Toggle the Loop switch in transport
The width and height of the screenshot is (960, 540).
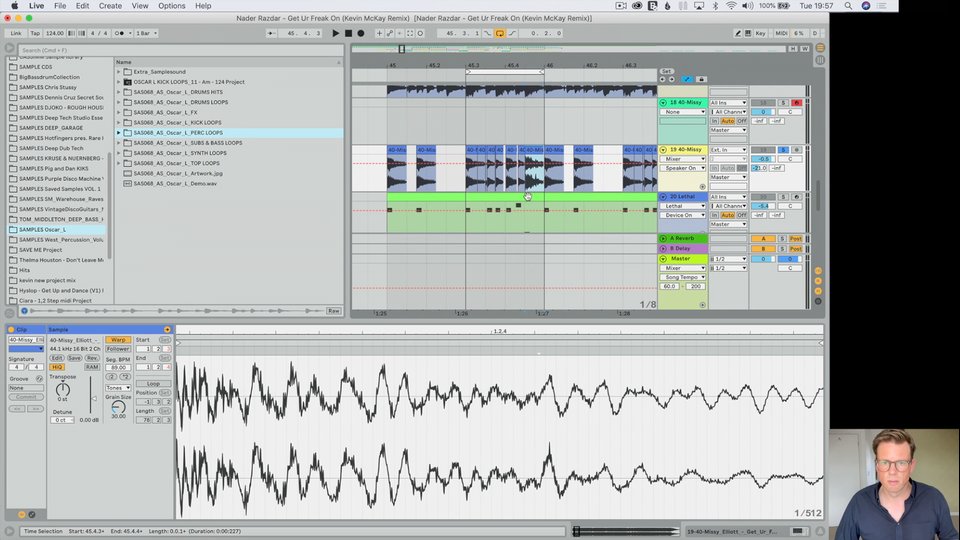500,33
